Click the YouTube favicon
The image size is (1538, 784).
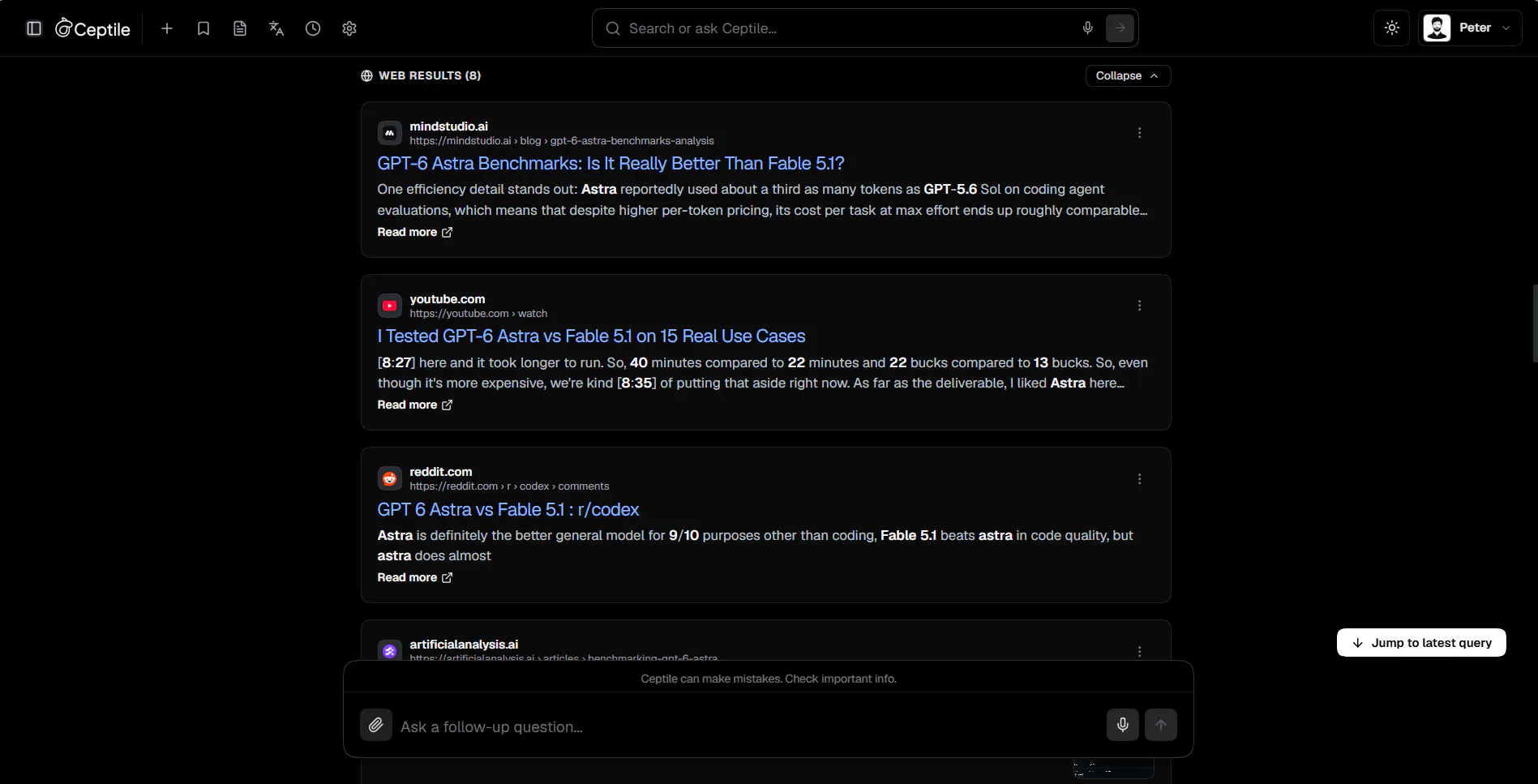(x=390, y=306)
